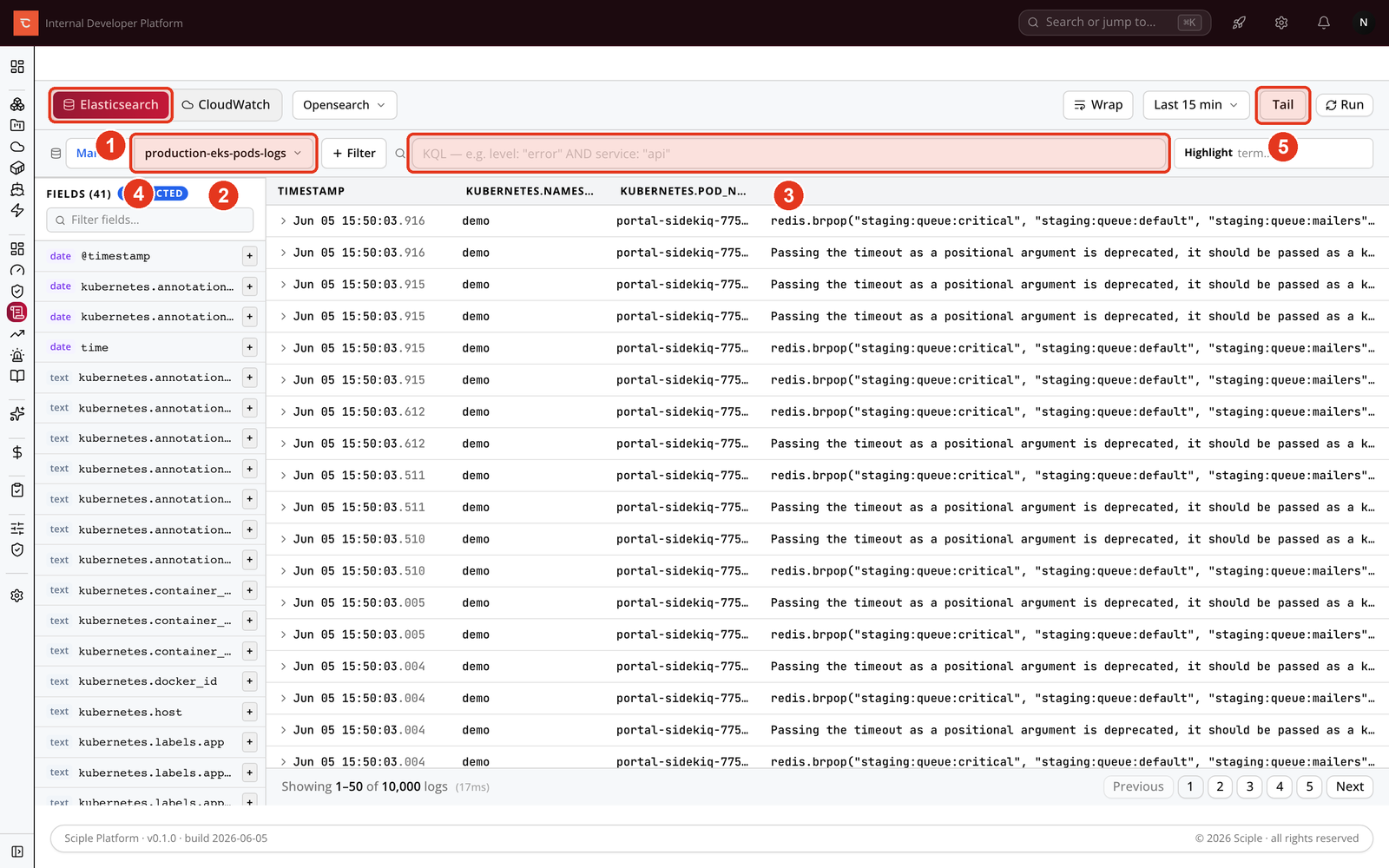Open the lightning bolt sidebar icon

(x=16, y=210)
